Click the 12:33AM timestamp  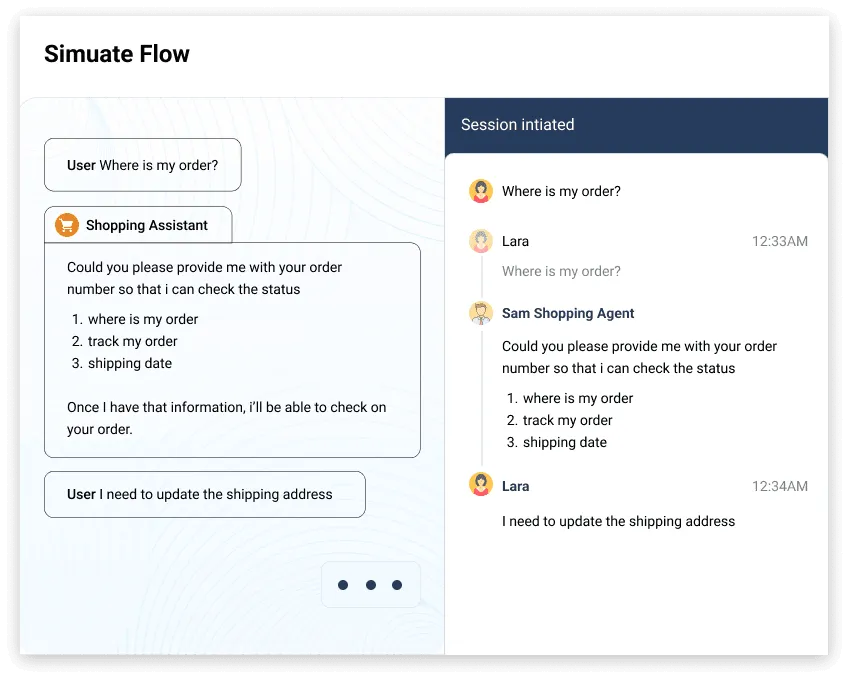tap(780, 241)
